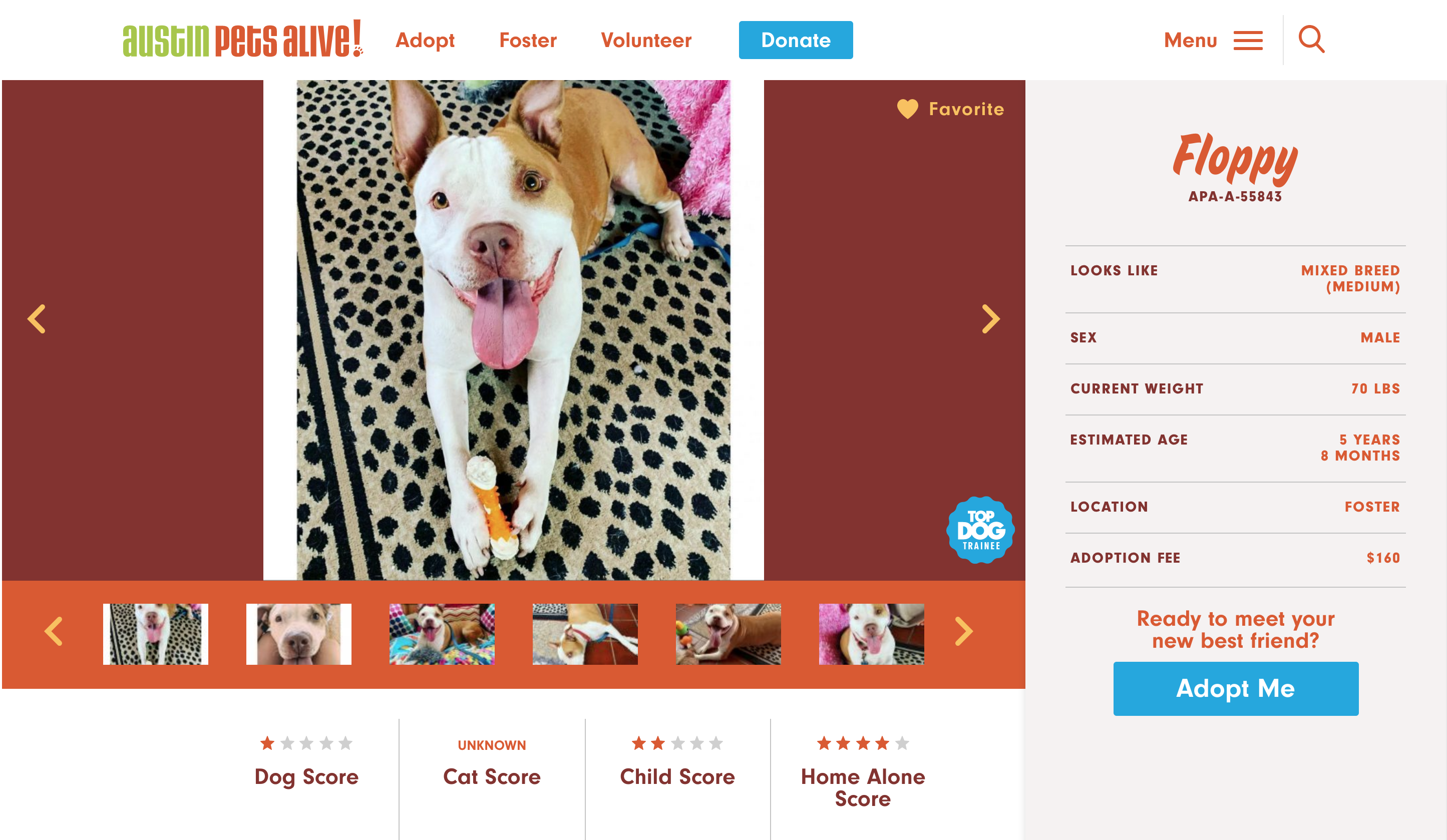
Task: Go to the Volunteer page
Action: (646, 40)
